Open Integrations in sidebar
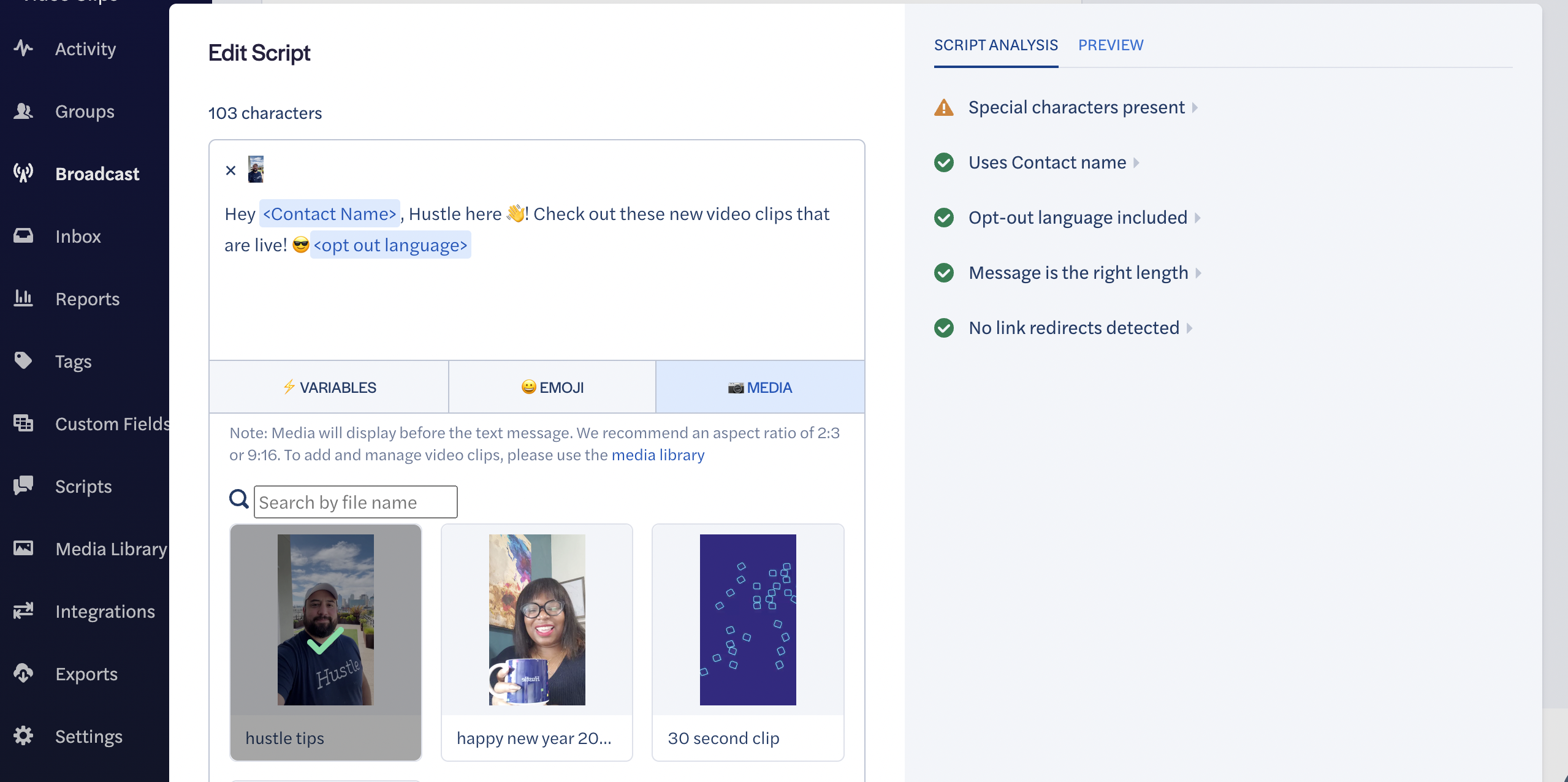Screen dimensions: 1568x782 tap(105, 611)
